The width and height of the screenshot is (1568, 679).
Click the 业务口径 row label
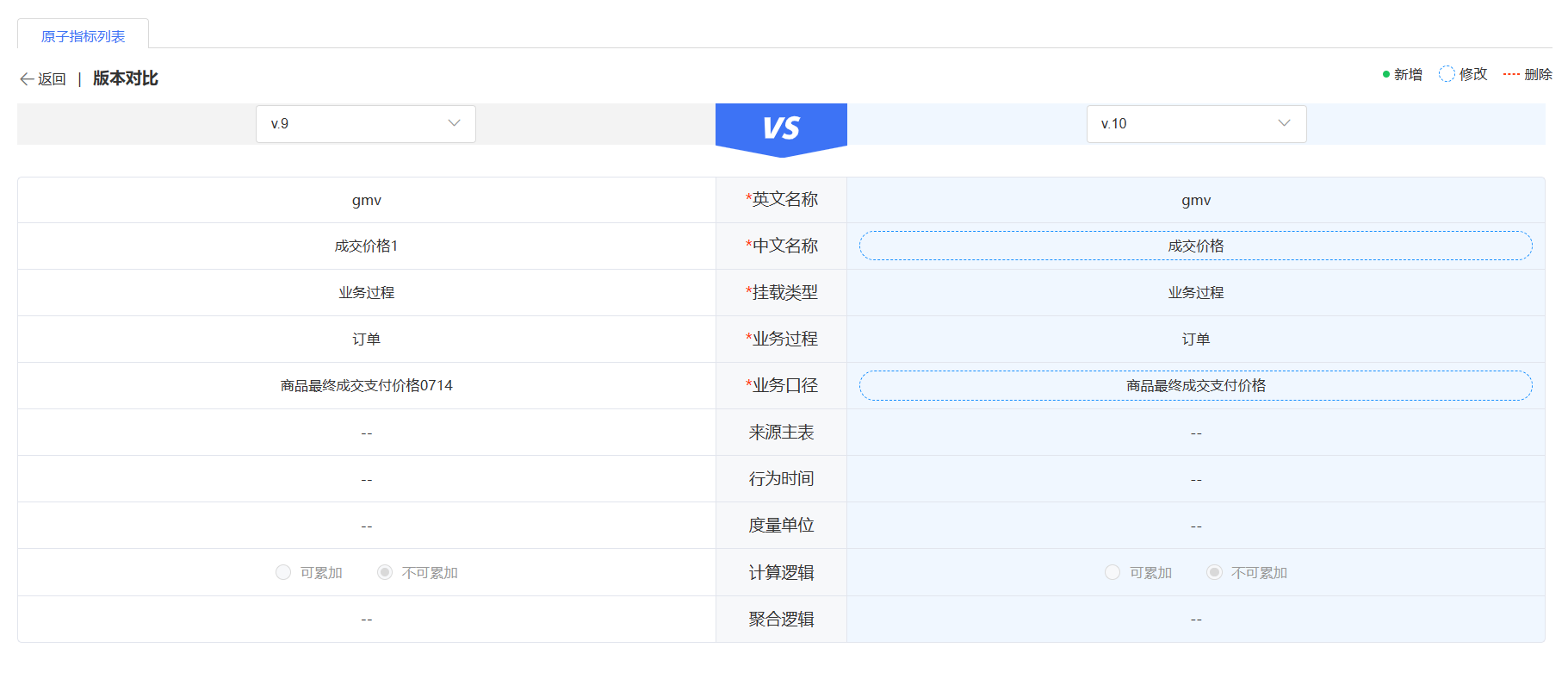pyautogui.click(x=782, y=386)
